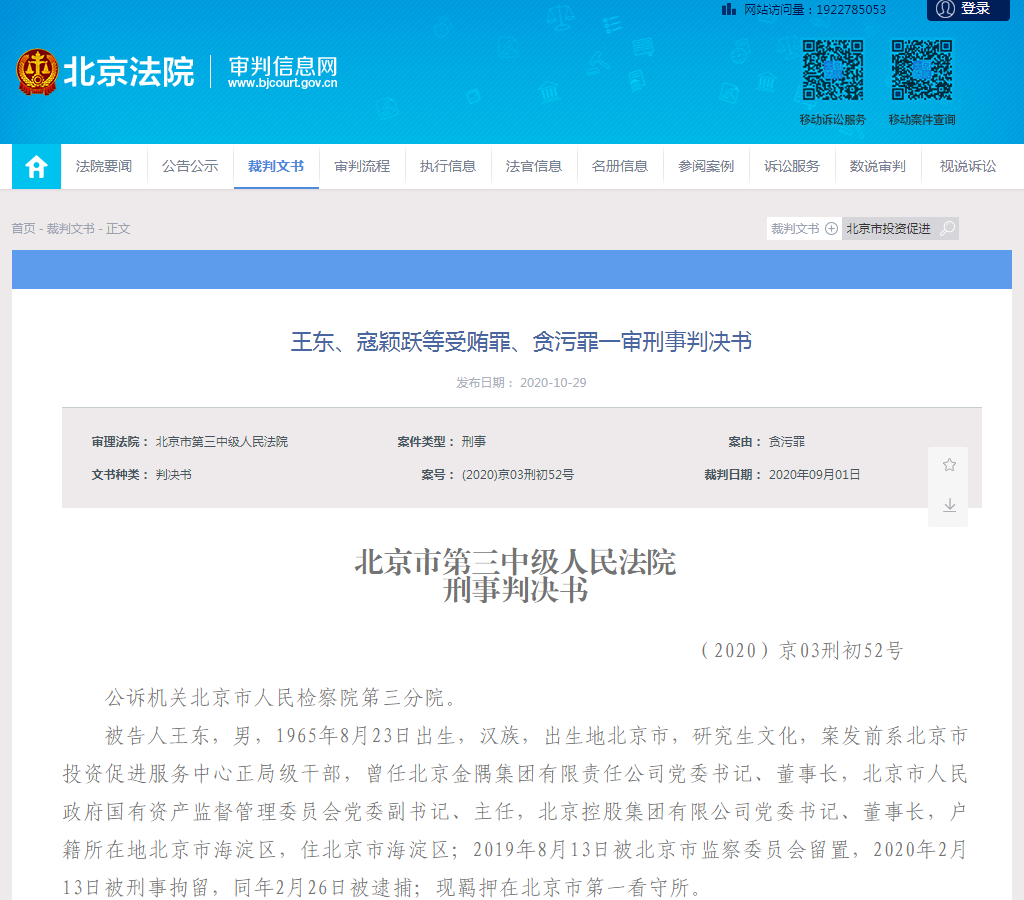Open the 名册信息 menu item

pyautogui.click(x=620, y=167)
